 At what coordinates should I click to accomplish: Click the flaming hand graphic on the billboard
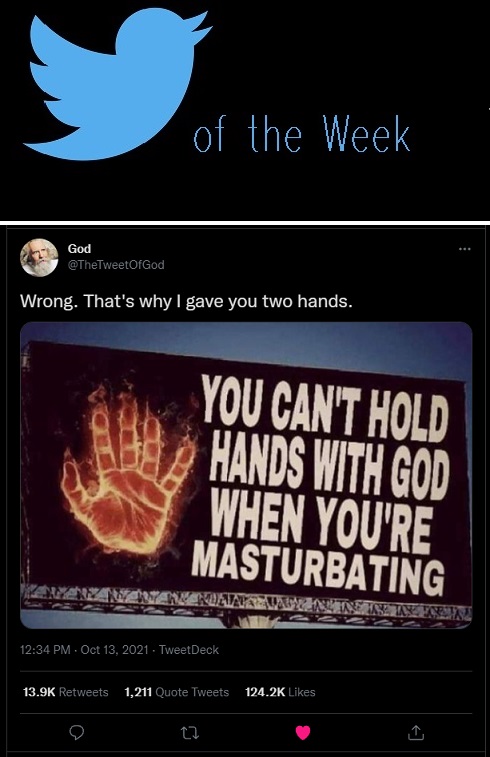coord(128,471)
